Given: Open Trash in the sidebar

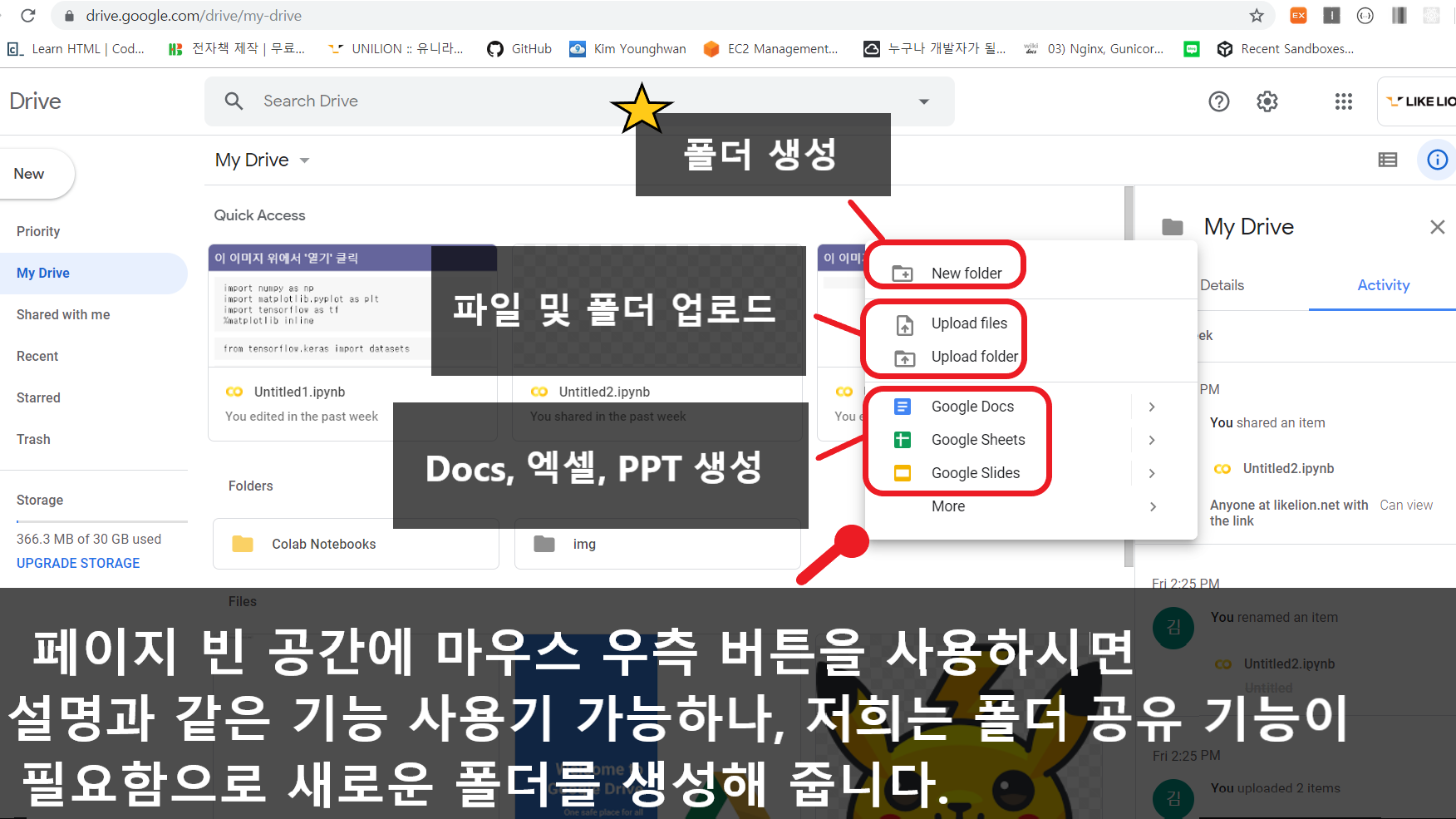Looking at the screenshot, I should [33, 439].
